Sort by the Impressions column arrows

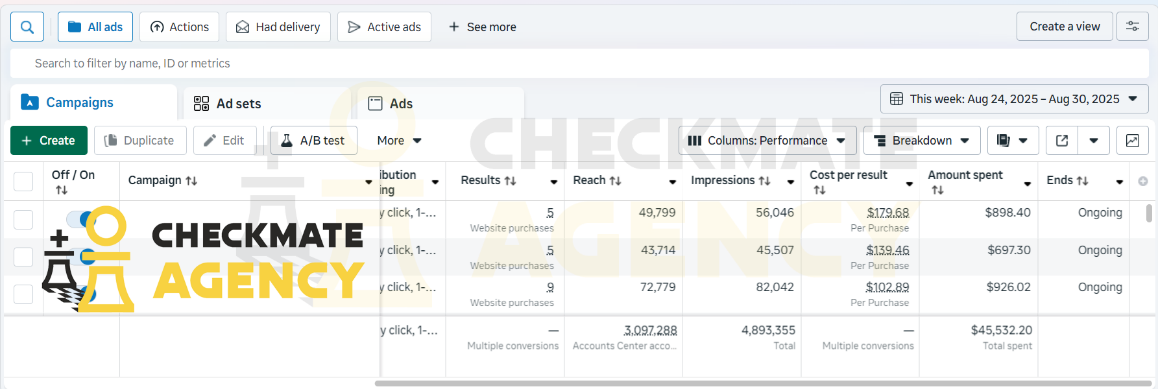[765, 181]
